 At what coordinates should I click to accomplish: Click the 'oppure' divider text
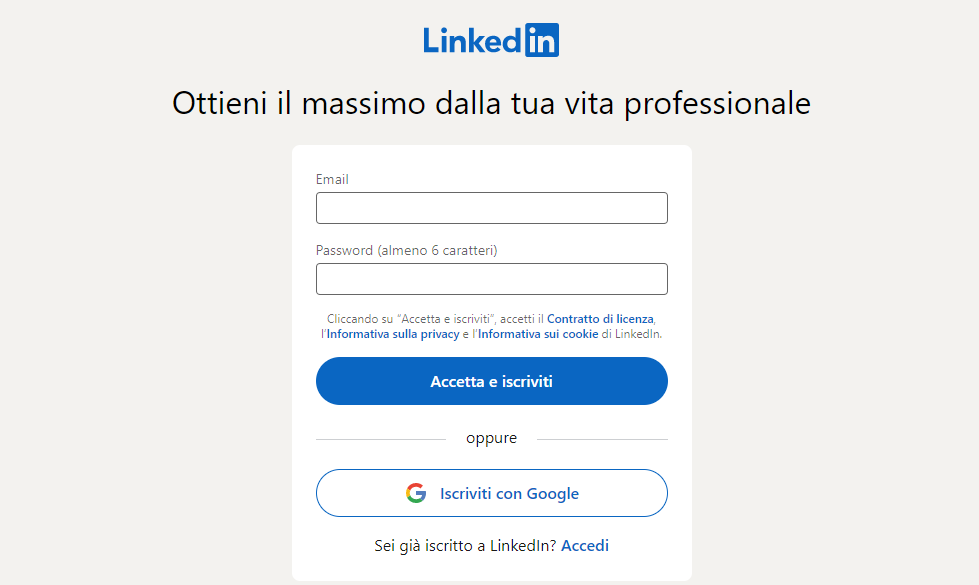[x=491, y=437]
